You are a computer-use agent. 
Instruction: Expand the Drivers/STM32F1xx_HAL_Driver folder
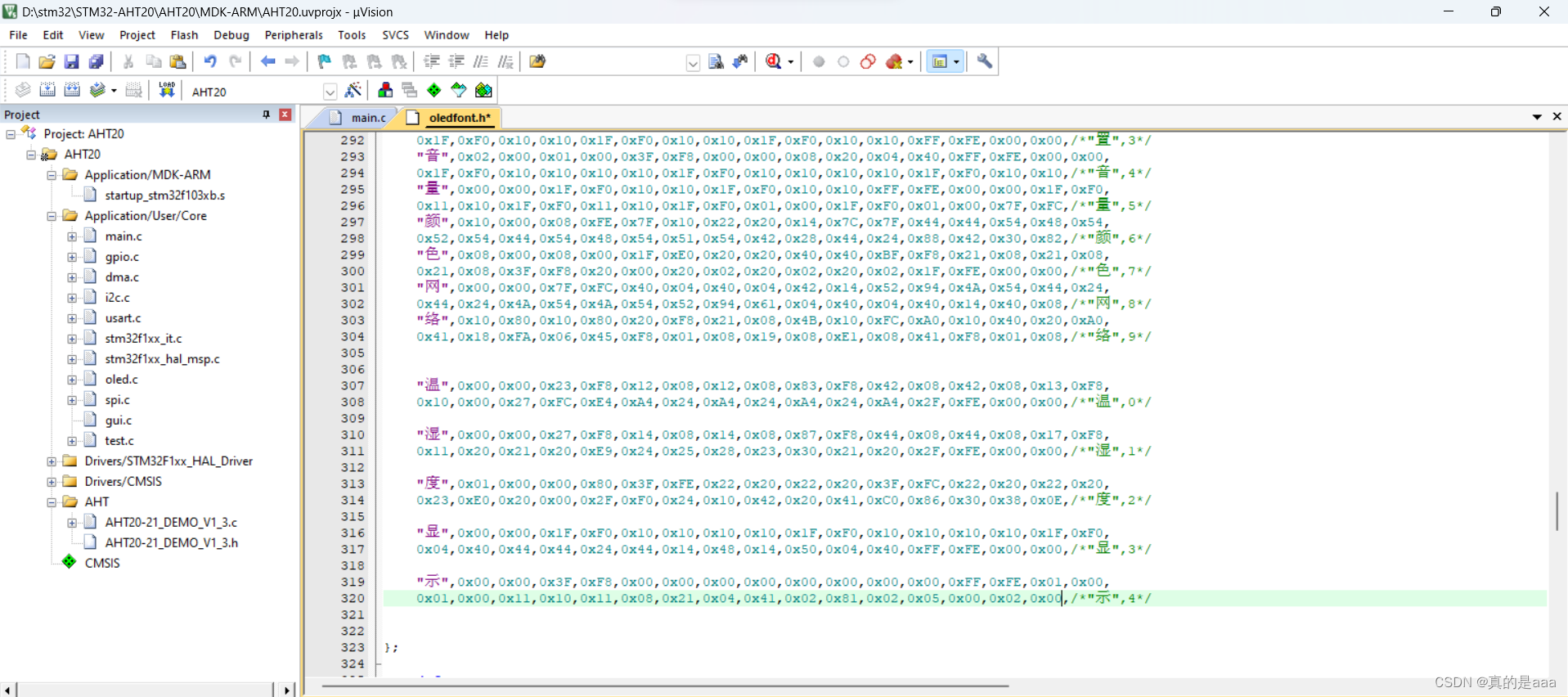pos(52,461)
